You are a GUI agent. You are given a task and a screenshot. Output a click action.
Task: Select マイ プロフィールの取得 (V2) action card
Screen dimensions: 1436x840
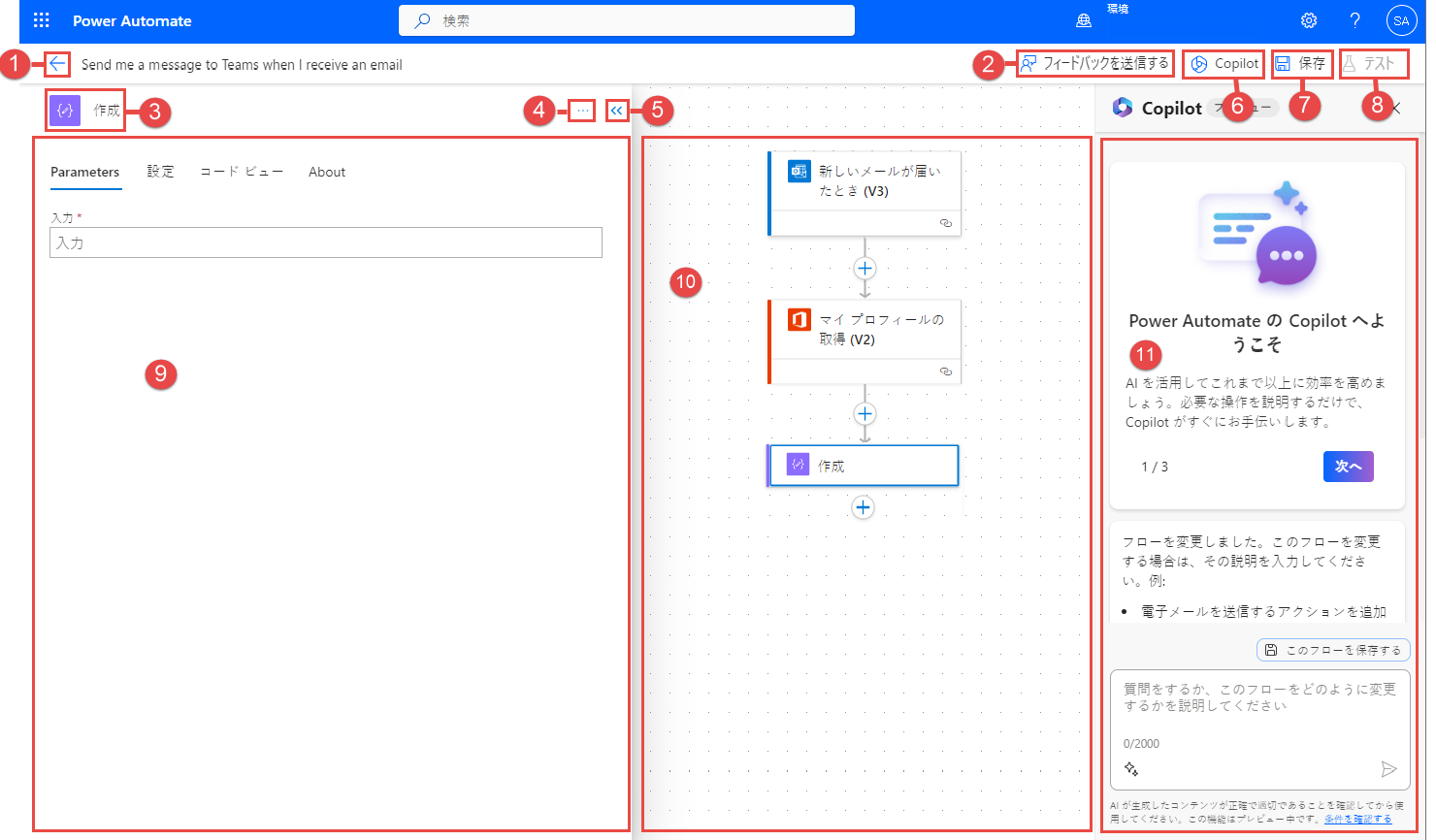point(865,341)
